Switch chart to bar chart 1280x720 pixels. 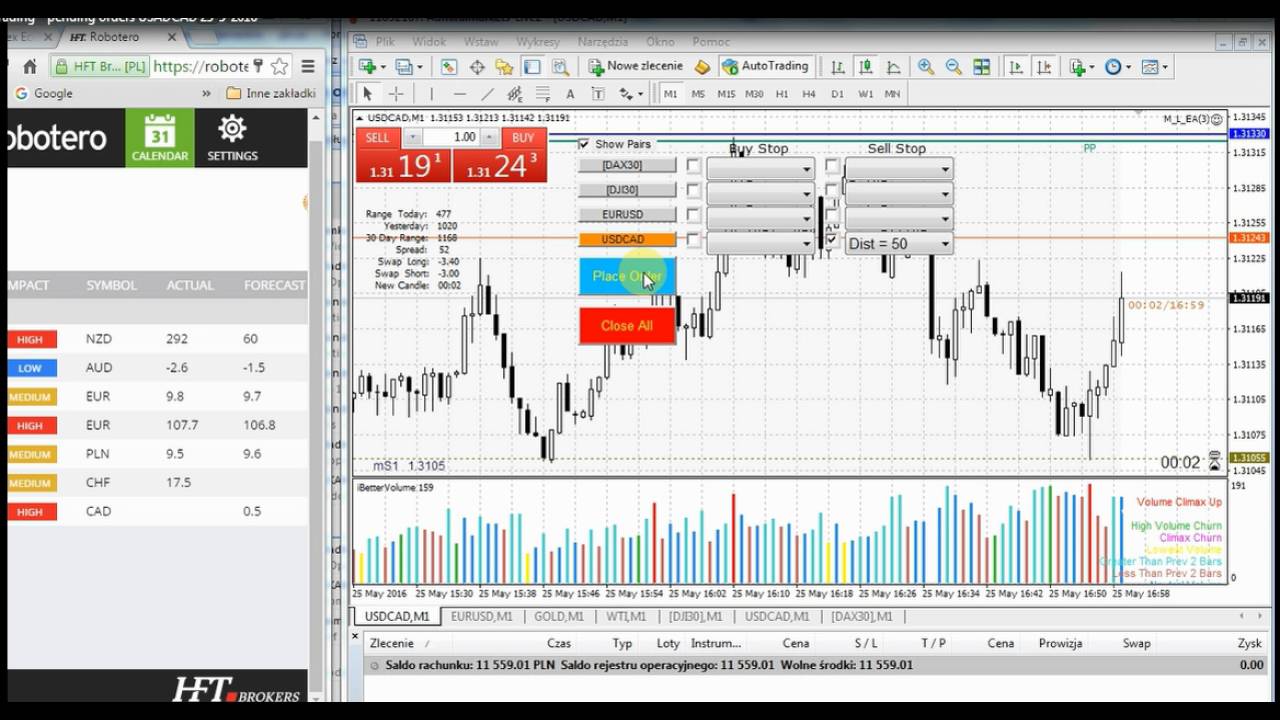click(x=837, y=67)
